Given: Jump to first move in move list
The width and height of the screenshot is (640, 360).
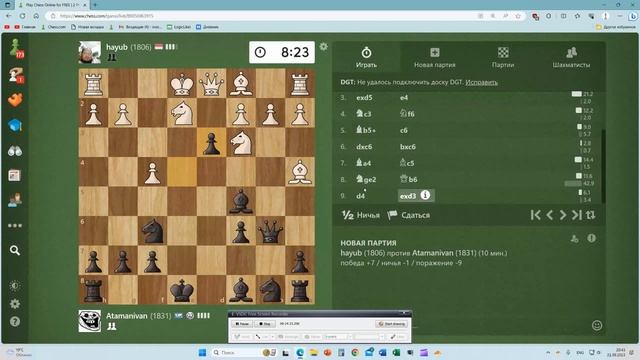Looking at the screenshot, I should (536, 215).
